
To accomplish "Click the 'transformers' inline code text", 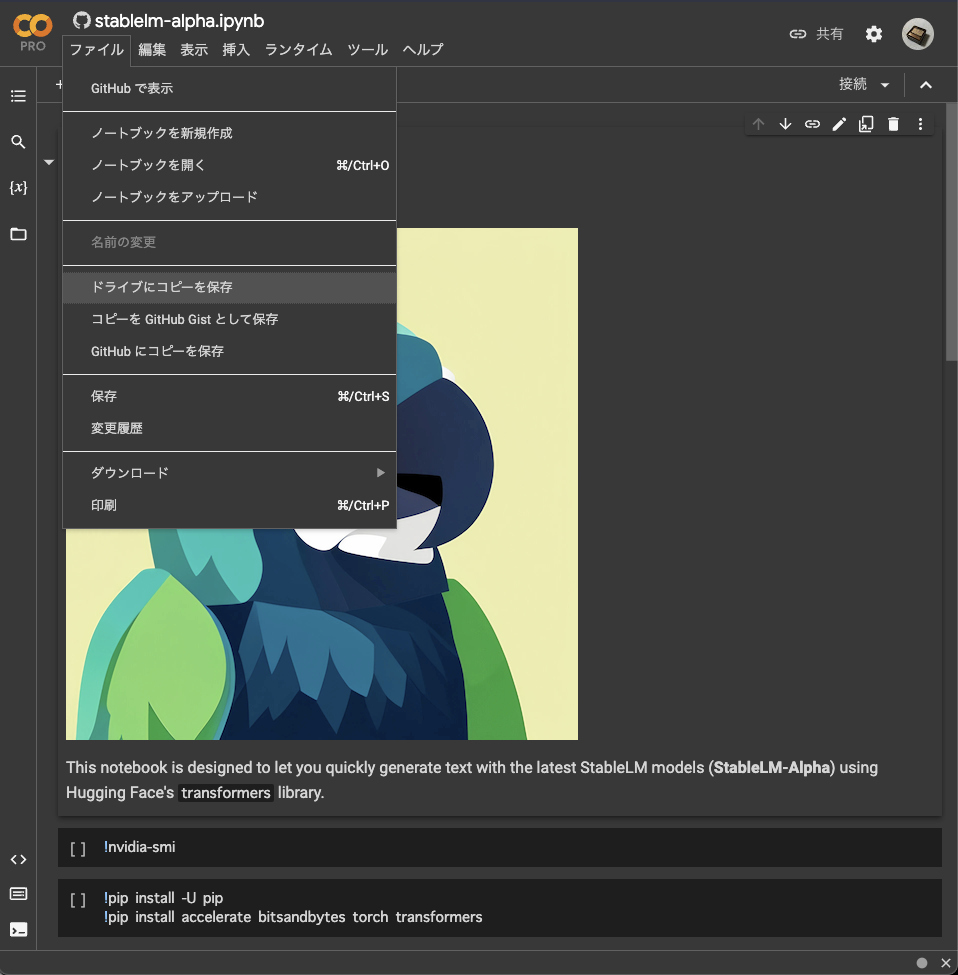I will (x=226, y=793).
